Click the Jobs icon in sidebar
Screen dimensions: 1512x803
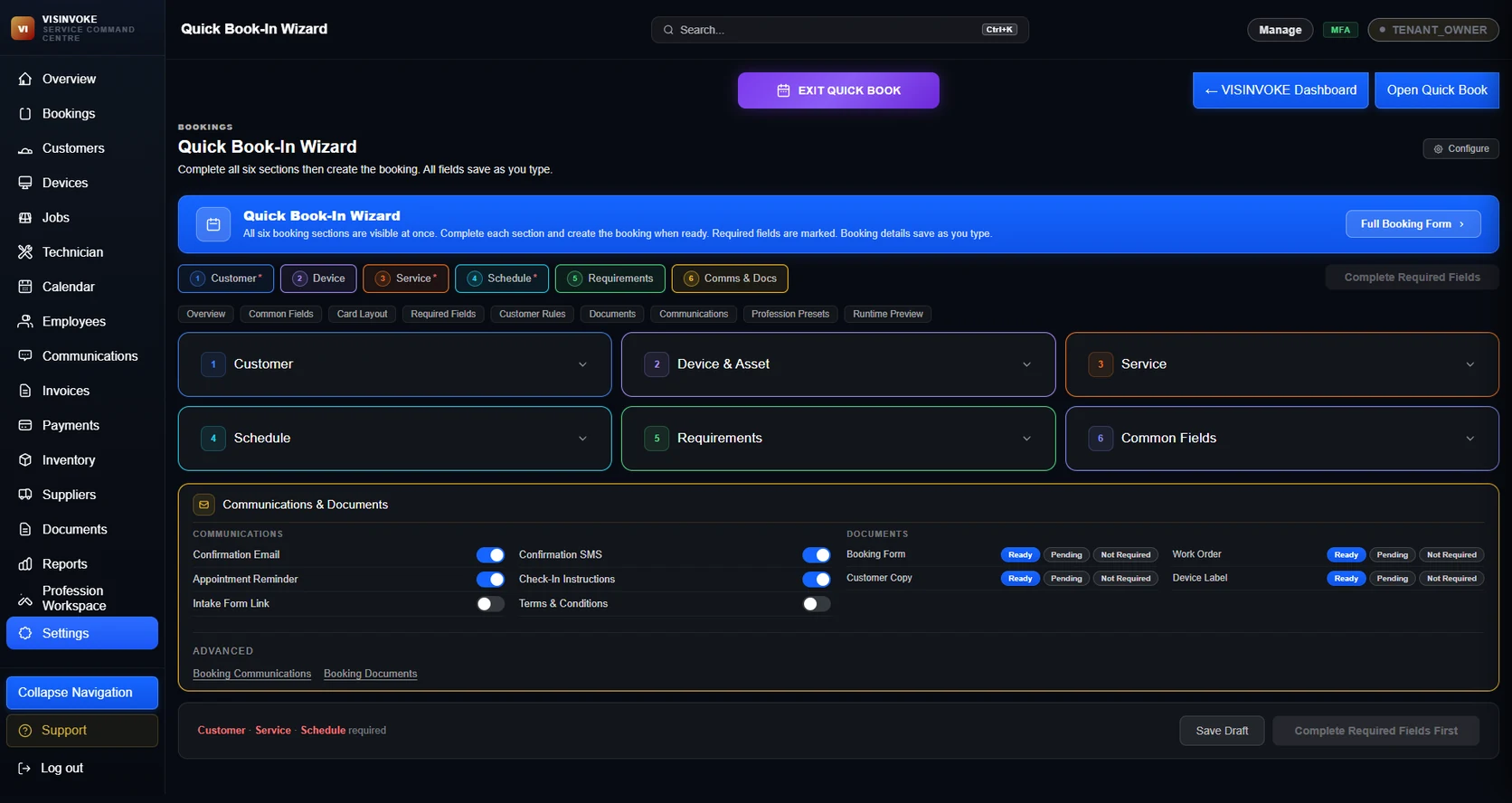(25, 218)
